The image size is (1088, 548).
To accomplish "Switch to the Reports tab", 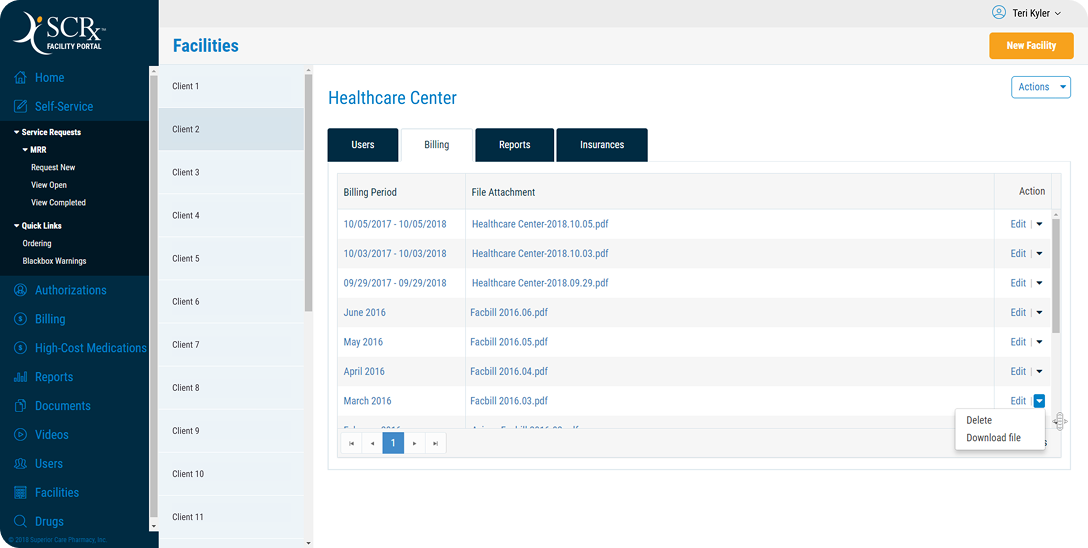I will pyautogui.click(x=514, y=145).
